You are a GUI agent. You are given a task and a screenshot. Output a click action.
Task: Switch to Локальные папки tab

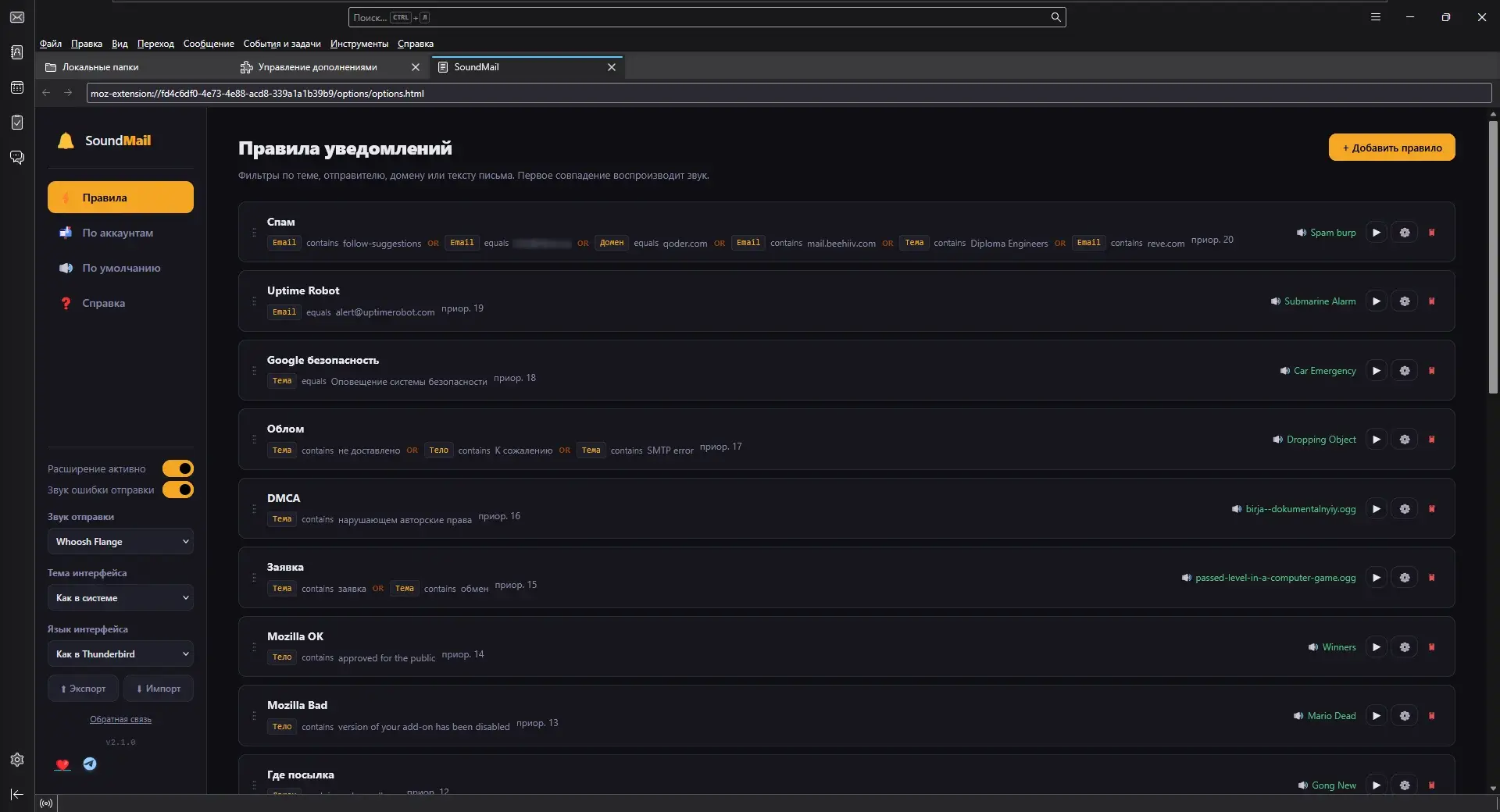click(134, 67)
